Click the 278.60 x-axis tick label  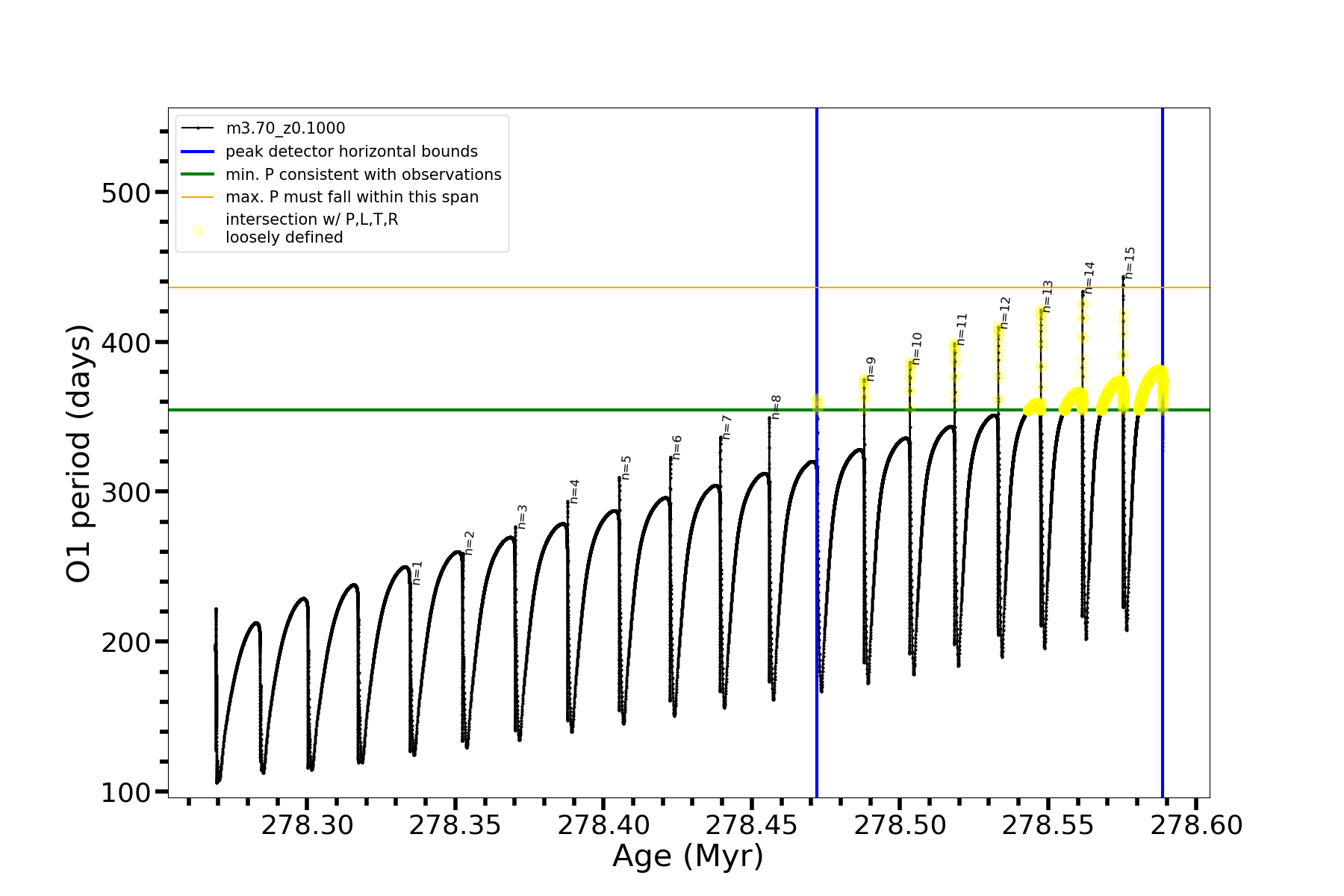click(x=1196, y=825)
